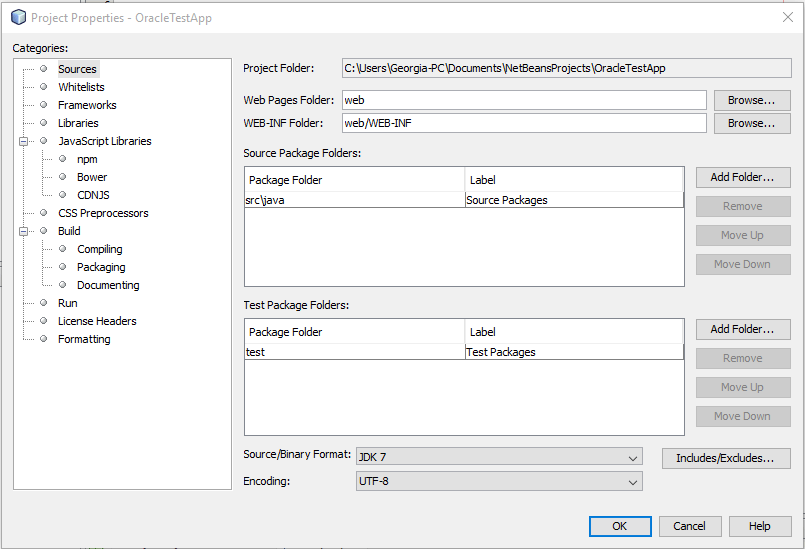Select the Packaging category
Image resolution: width=805 pixels, height=549 pixels.
101,267
